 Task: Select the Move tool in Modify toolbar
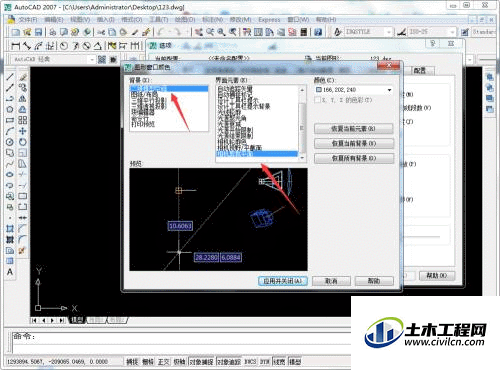point(23,131)
